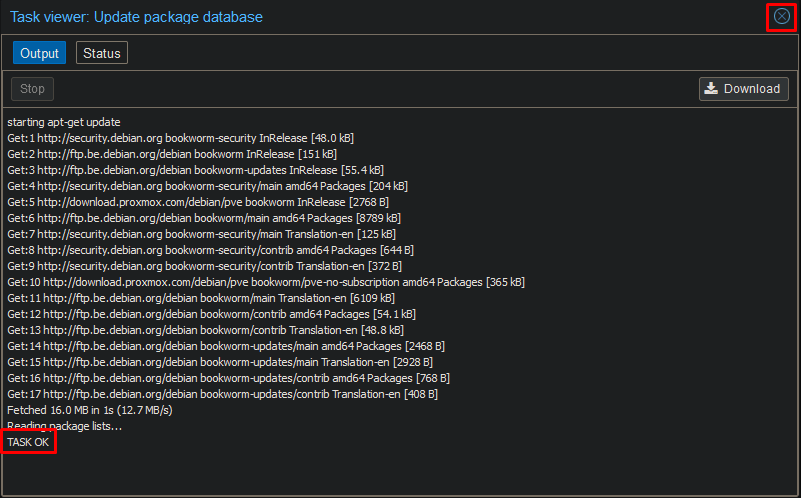Click the Get:1 bookworm-security InRelease line
Viewport: 801px width, 498px height.
point(180,138)
